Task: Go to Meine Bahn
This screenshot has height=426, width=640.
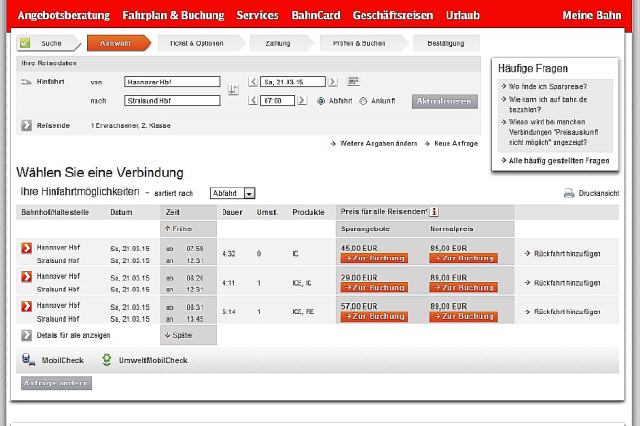Action: point(591,16)
